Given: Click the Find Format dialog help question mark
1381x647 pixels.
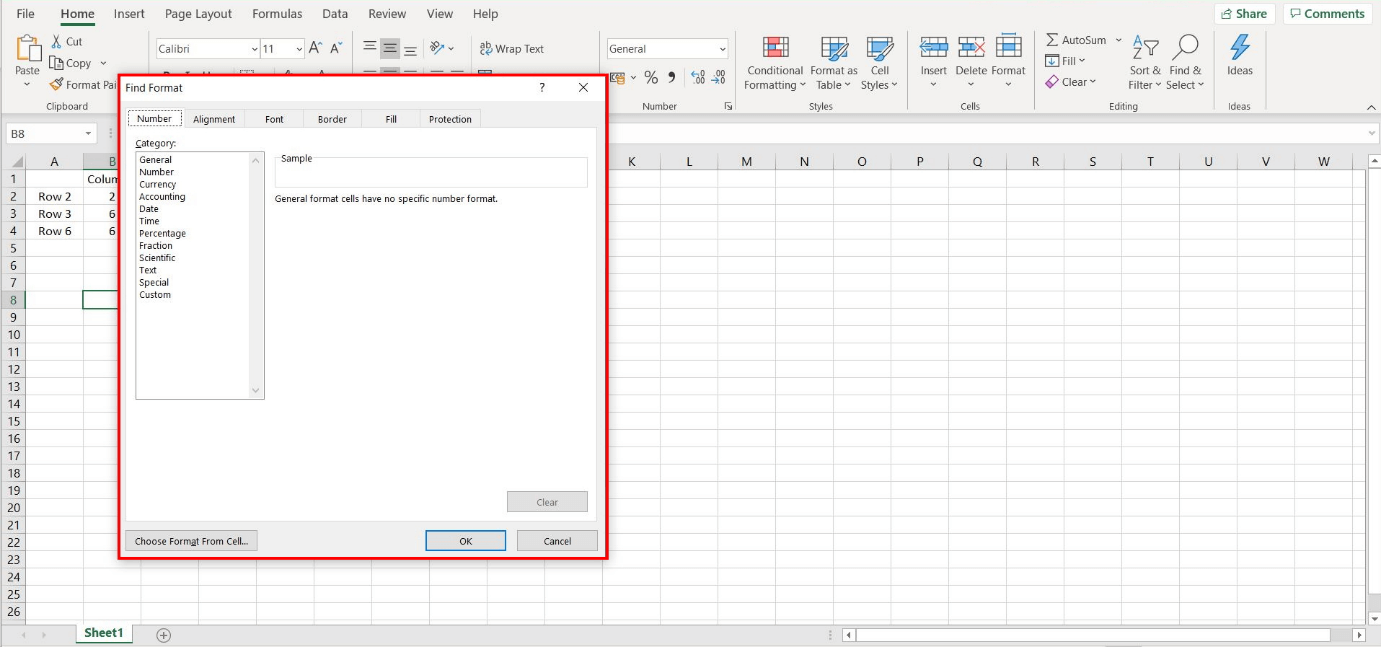Looking at the screenshot, I should coord(542,88).
